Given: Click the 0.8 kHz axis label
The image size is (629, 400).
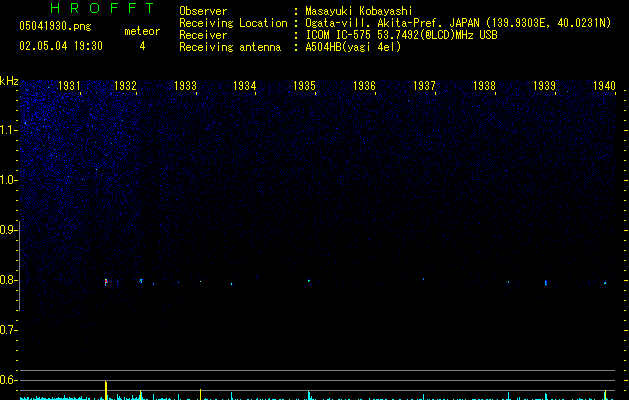Looking at the screenshot, I should point(8,280).
